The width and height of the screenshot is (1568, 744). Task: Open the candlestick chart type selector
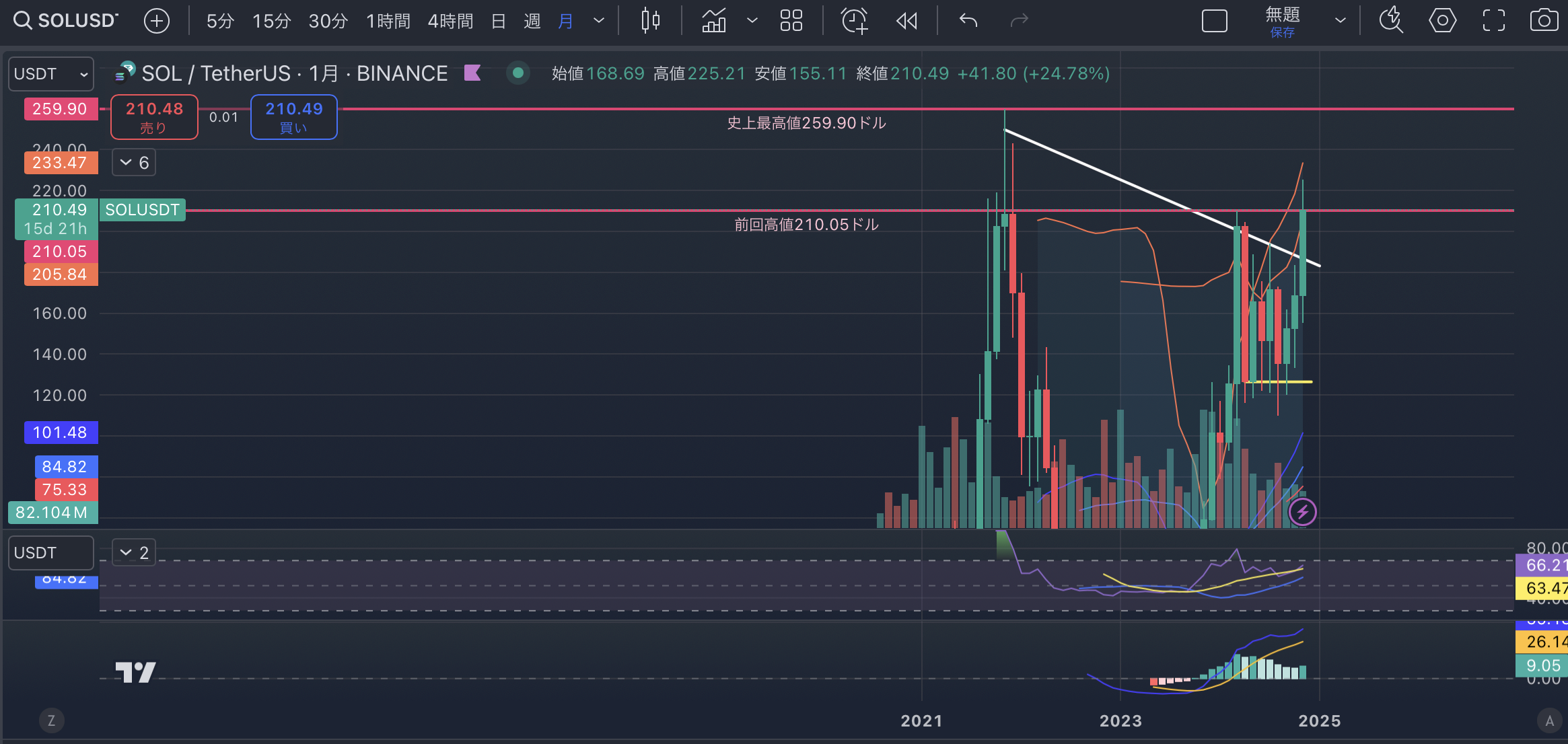650,21
